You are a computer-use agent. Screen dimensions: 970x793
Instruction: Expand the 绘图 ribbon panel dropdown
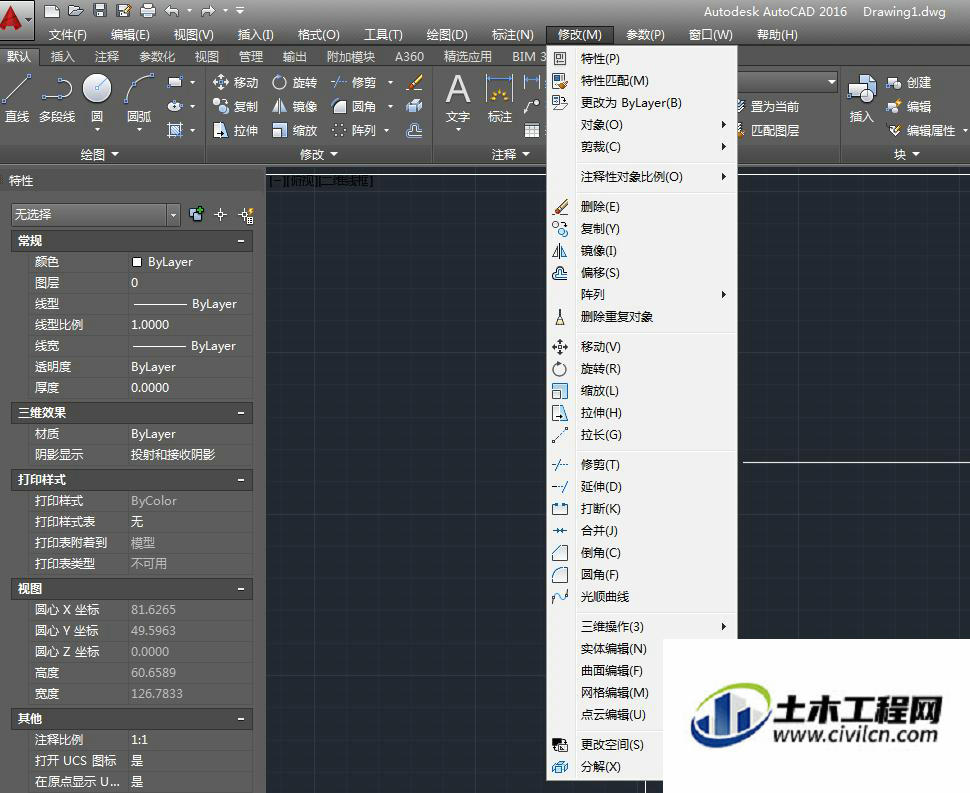coord(100,155)
